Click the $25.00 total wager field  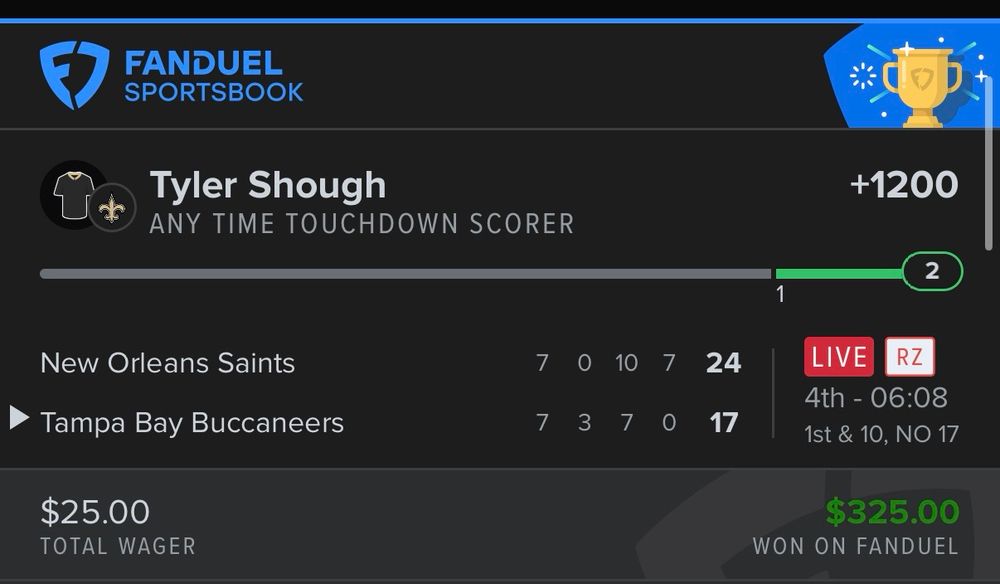(95, 514)
